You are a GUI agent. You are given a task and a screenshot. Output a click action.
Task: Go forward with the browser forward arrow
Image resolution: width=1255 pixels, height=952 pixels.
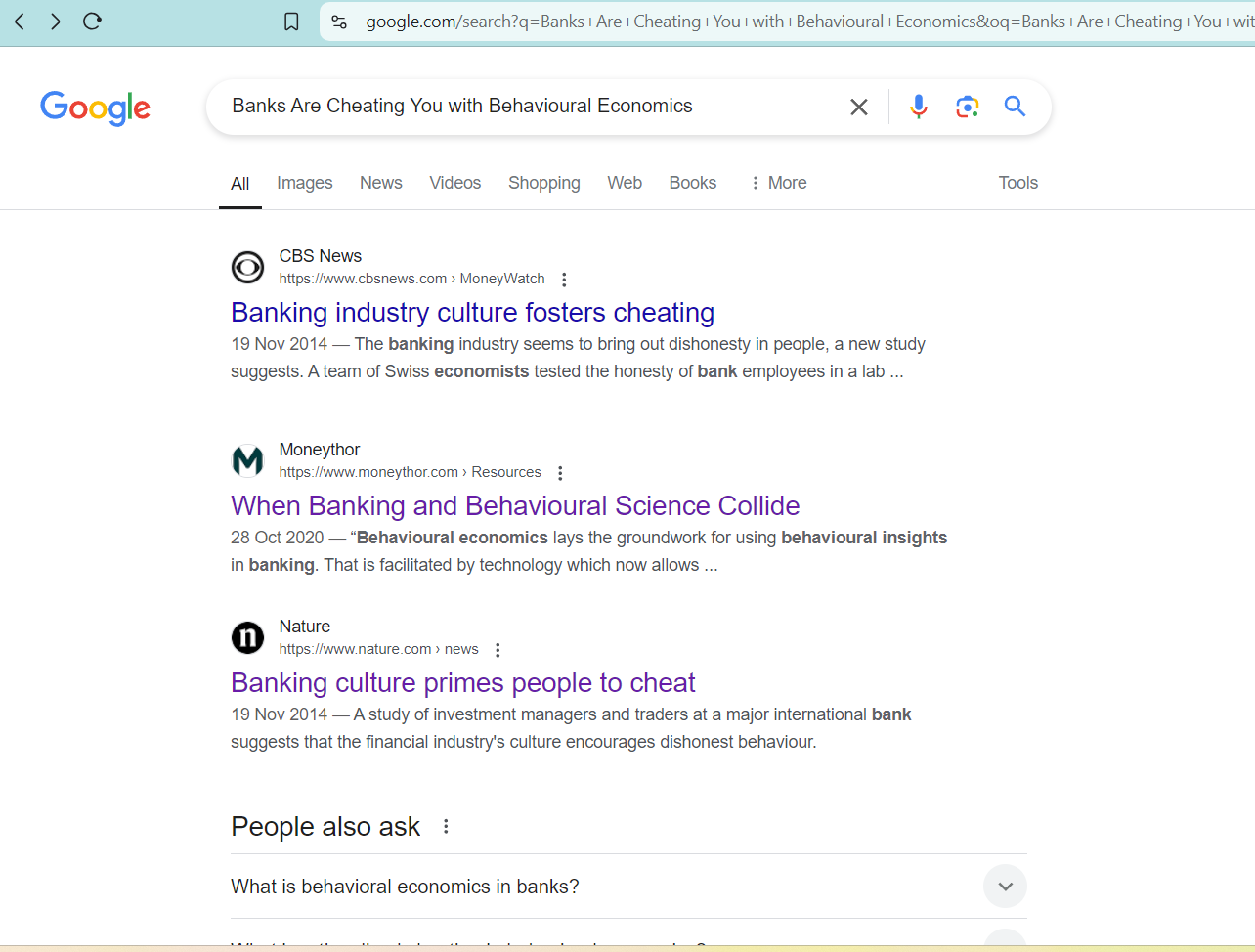pyautogui.click(x=55, y=22)
